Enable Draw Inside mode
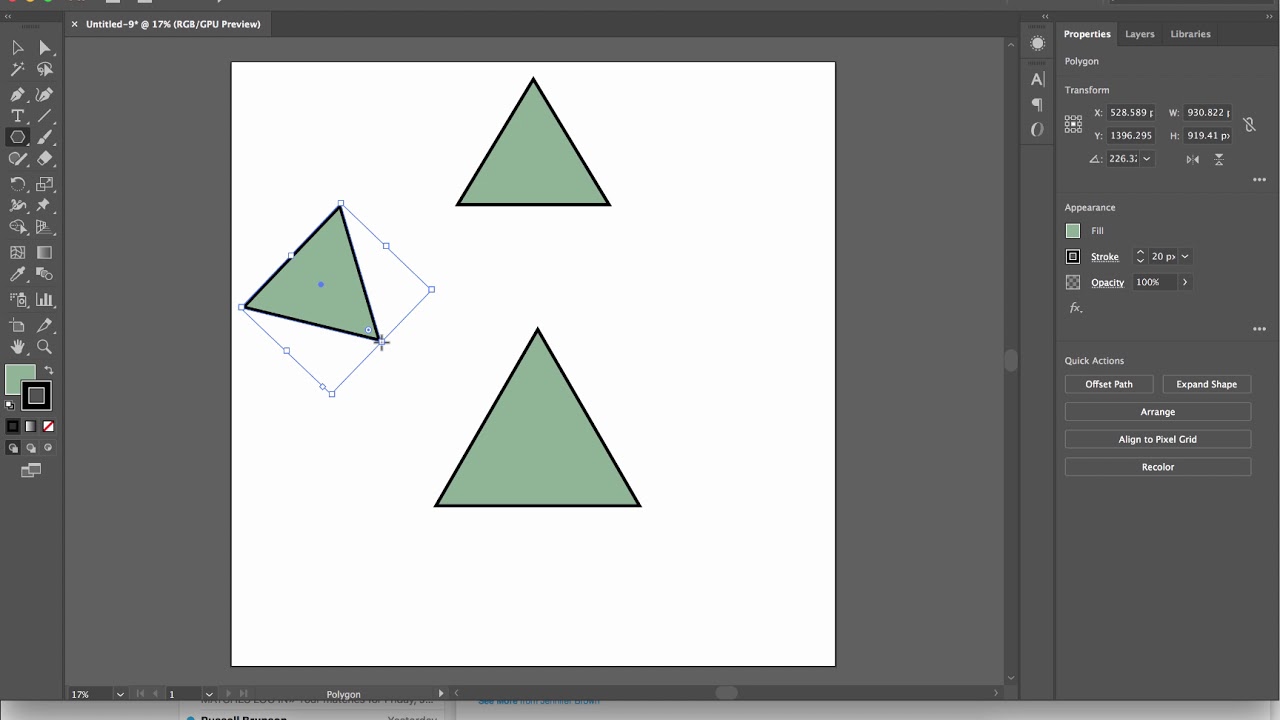Viewport: 1280px width, 720px height. [x=48, y=448]
